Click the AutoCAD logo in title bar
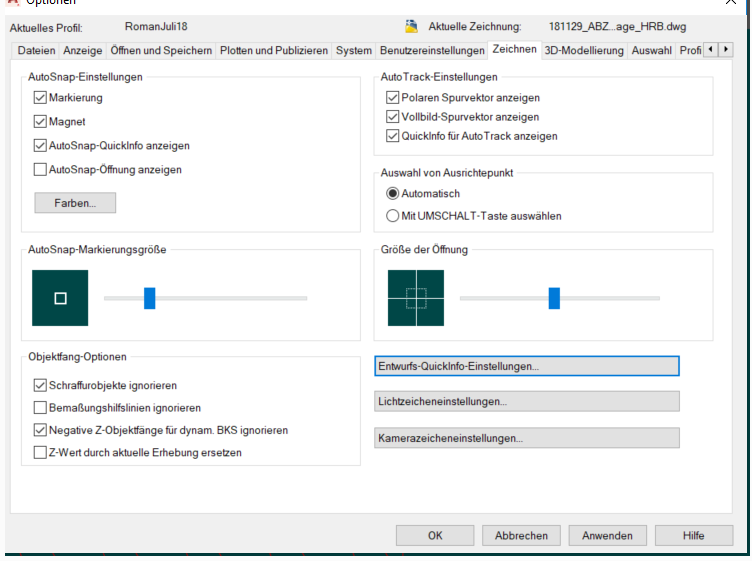 point(13,2)
